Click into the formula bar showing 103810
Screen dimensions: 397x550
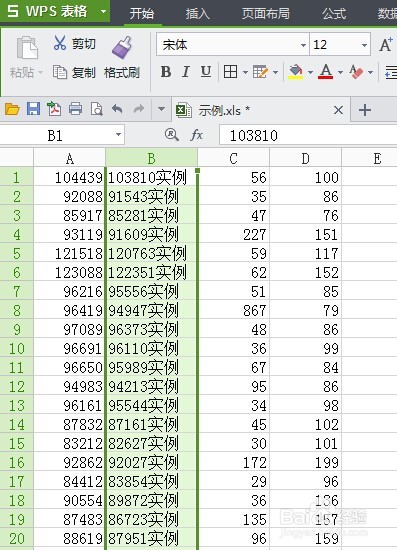[x=308, y=135]
